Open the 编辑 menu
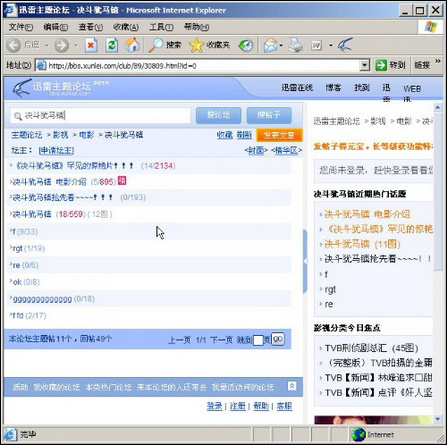 pyautogui.click(x=56, y=27)
